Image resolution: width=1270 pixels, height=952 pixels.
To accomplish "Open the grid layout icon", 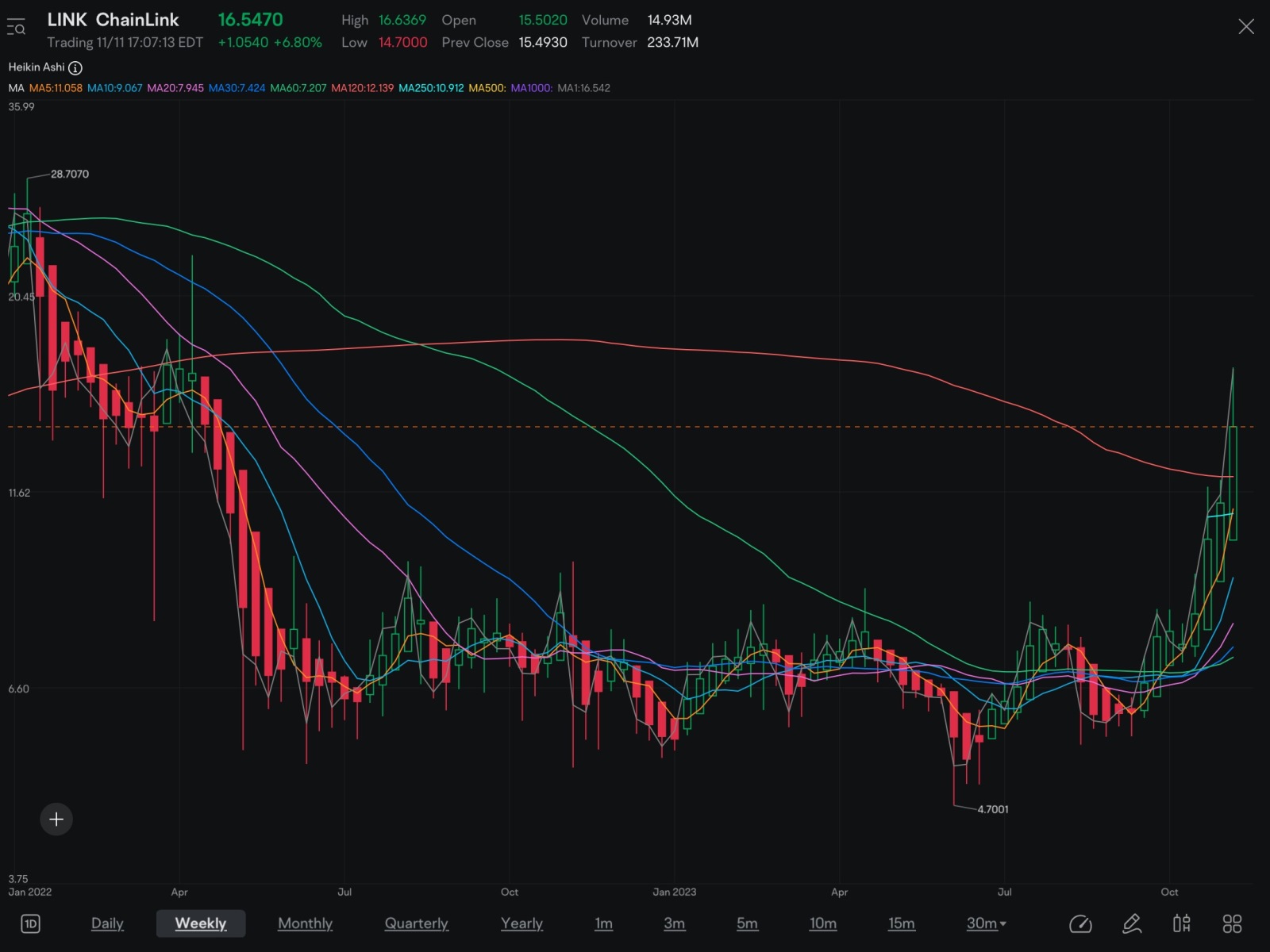I will [1232, 923].
